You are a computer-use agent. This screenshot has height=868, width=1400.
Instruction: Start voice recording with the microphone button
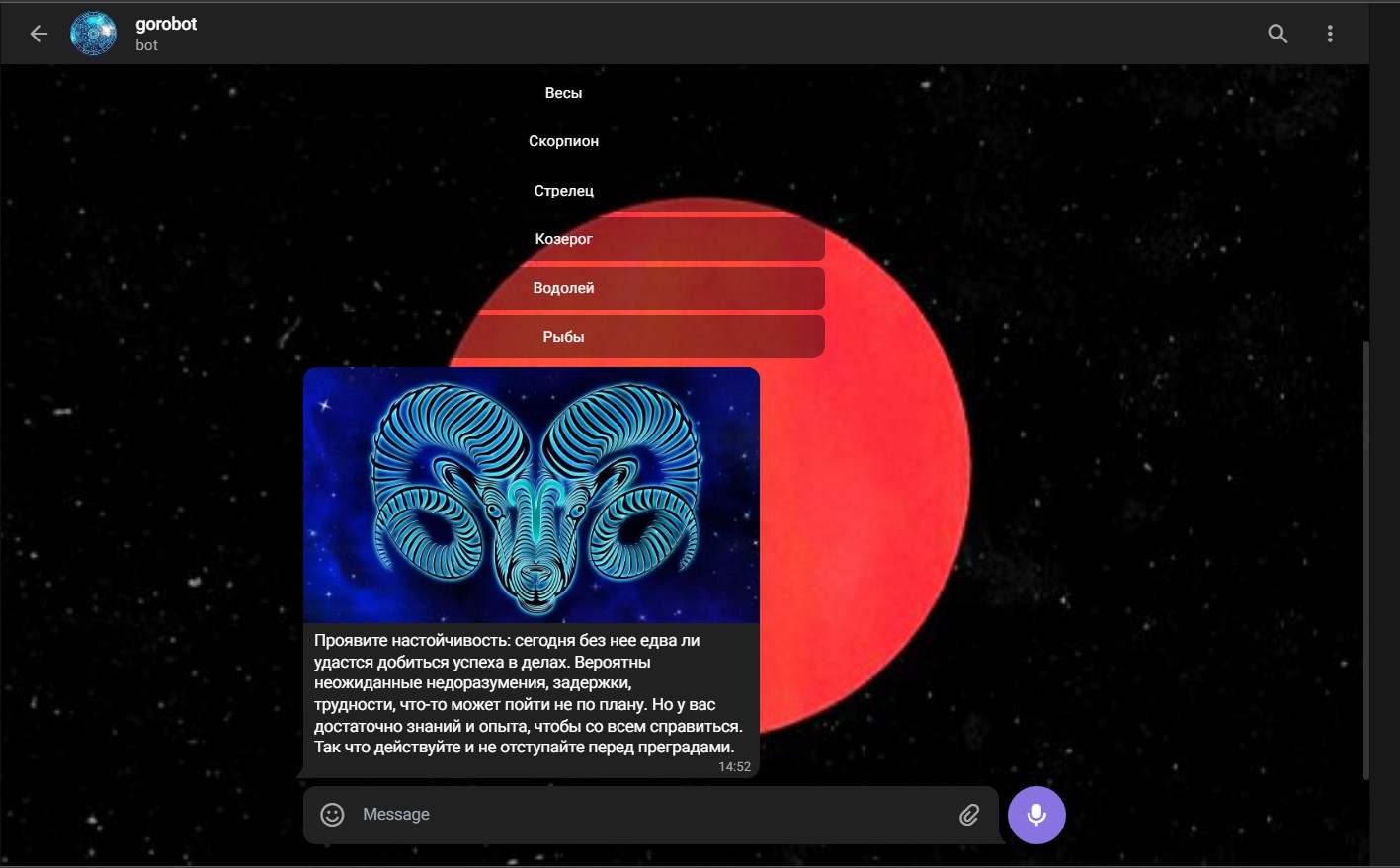(x=1036, y=815)
